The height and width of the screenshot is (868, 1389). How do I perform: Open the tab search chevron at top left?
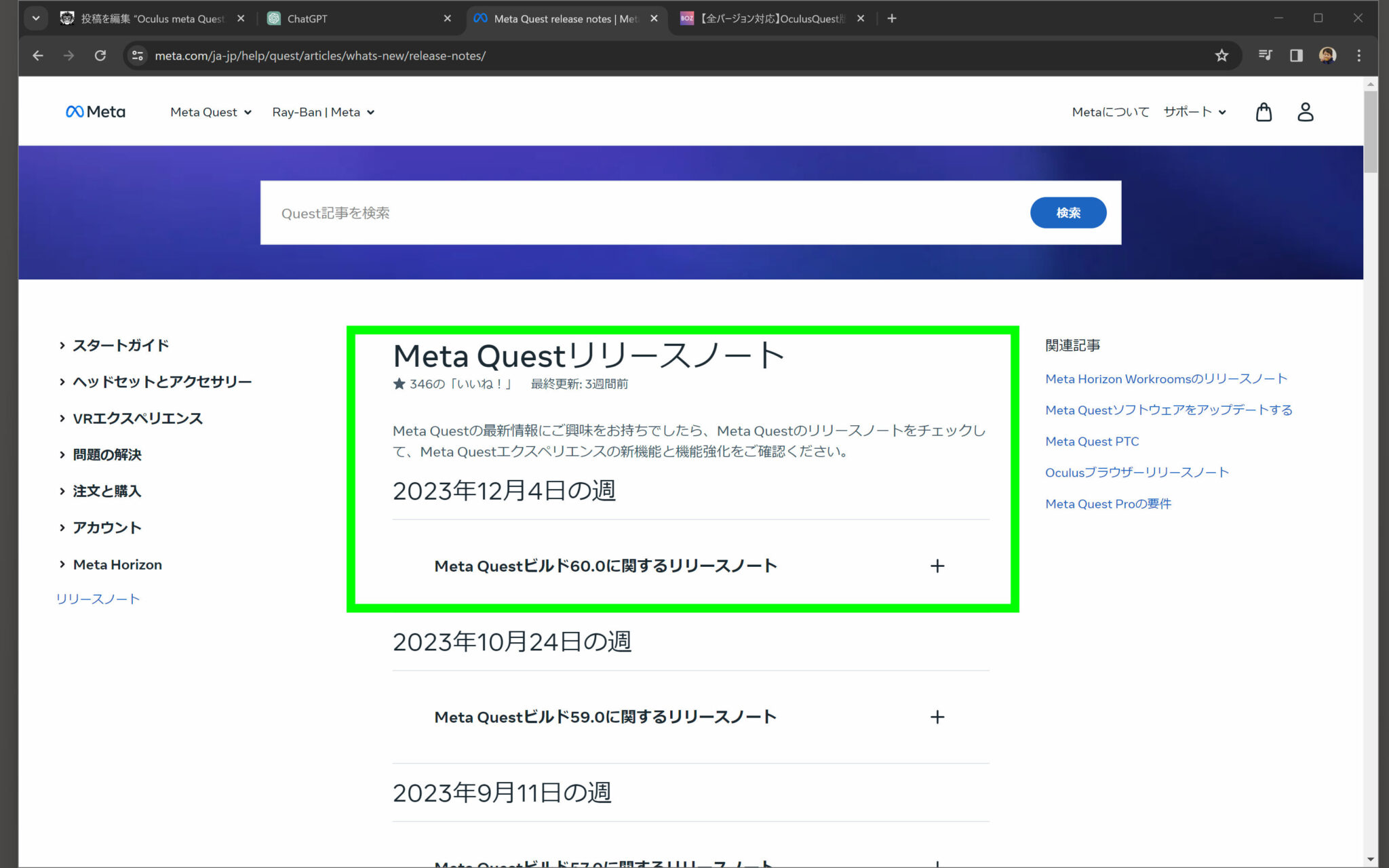pos(36,18)
